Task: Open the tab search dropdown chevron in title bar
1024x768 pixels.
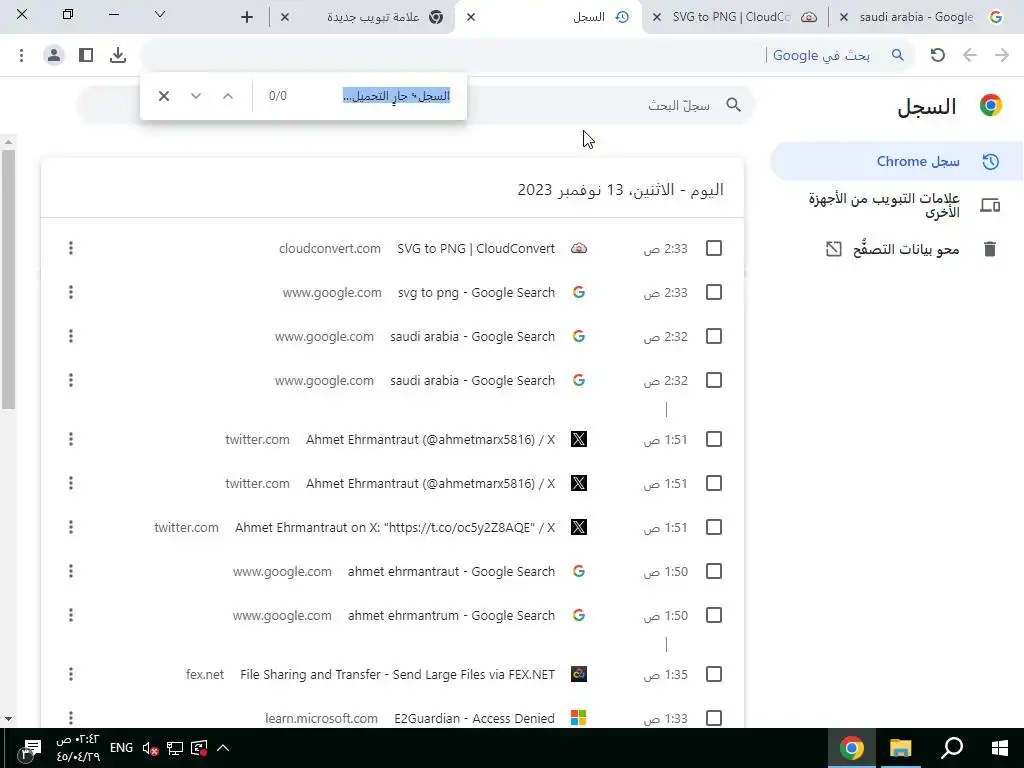Action: [x=159, y=14]
